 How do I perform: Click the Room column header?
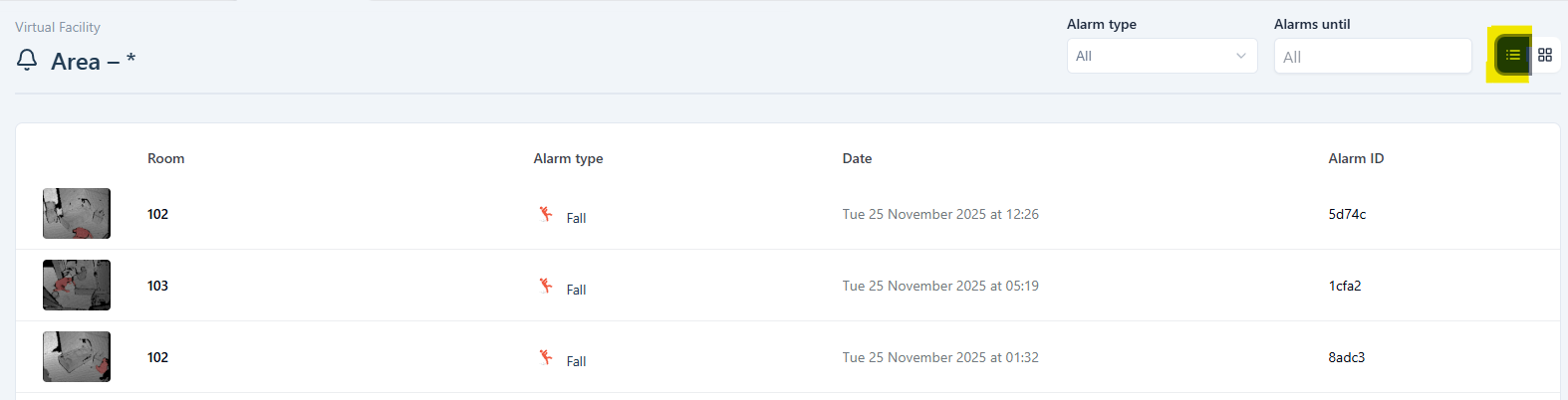pyautogui.click(x=165, y=158)
